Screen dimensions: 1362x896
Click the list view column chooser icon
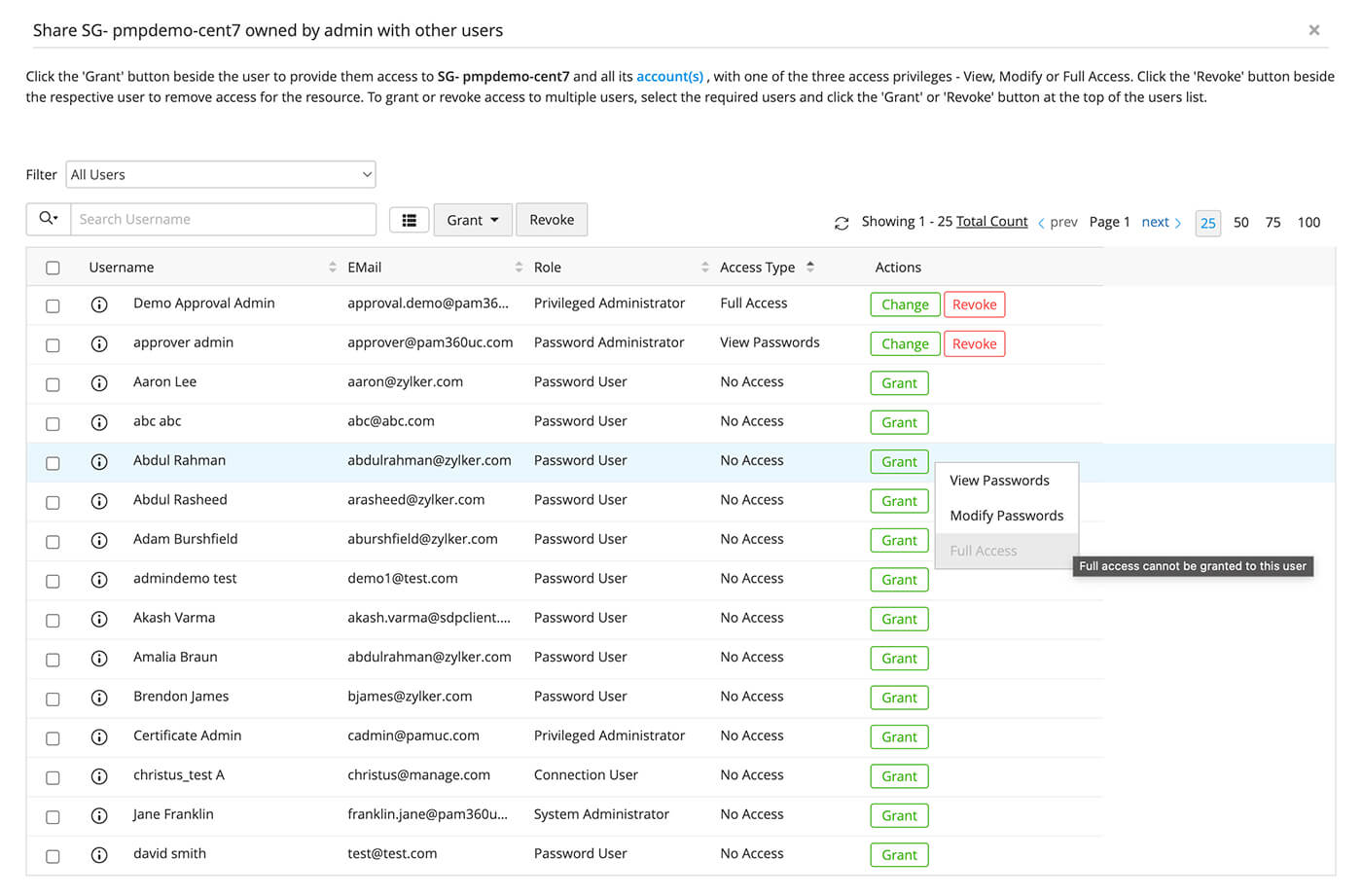point(410,220)
